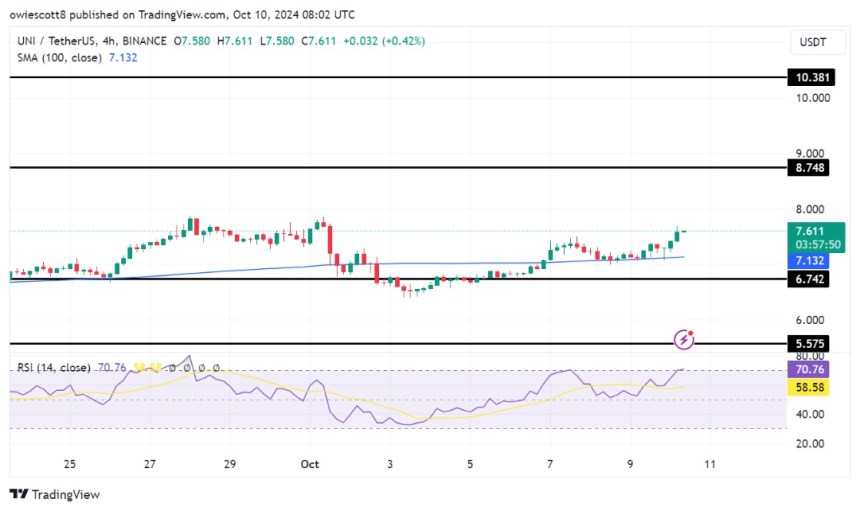This screenshot has height=511, width=860.
Task: Click the latest green candlestick
Action: point(677,236)
